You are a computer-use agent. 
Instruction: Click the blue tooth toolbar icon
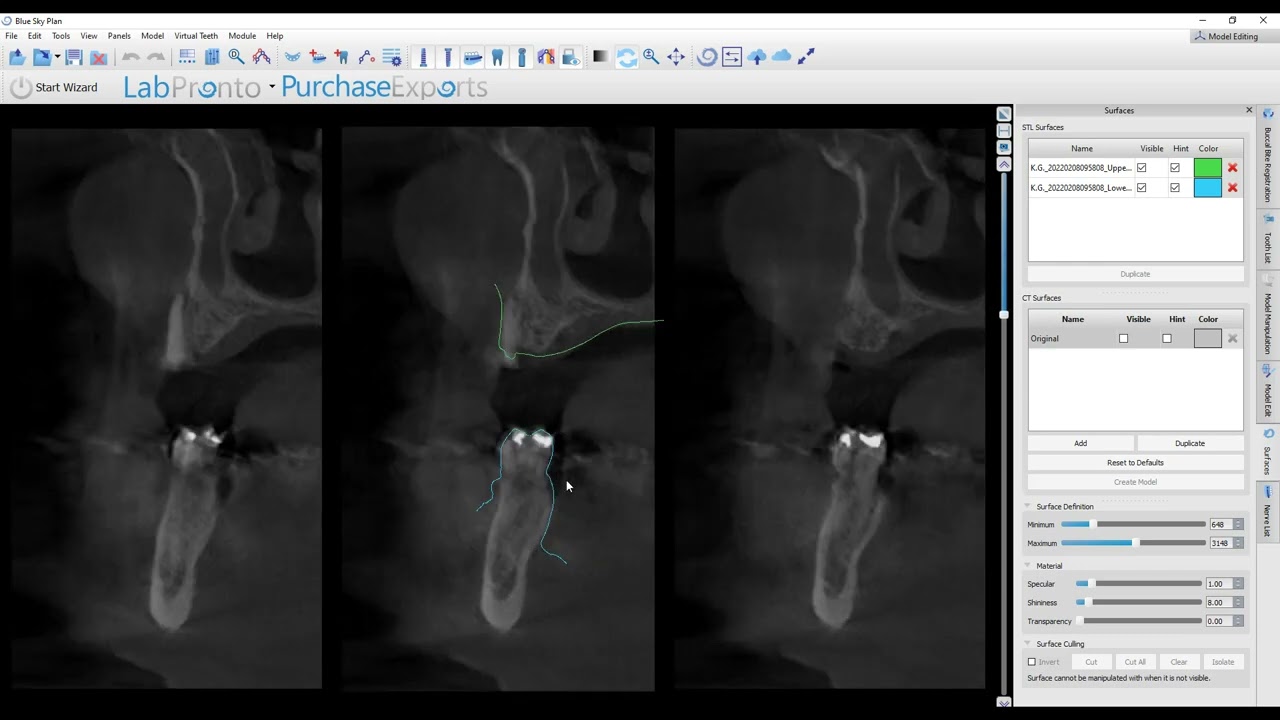497,57
